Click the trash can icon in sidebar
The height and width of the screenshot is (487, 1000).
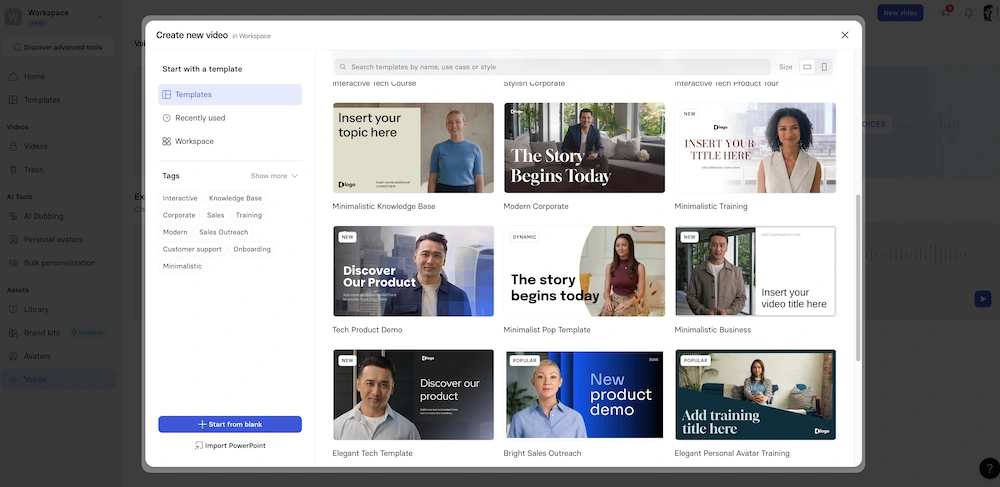13,170
